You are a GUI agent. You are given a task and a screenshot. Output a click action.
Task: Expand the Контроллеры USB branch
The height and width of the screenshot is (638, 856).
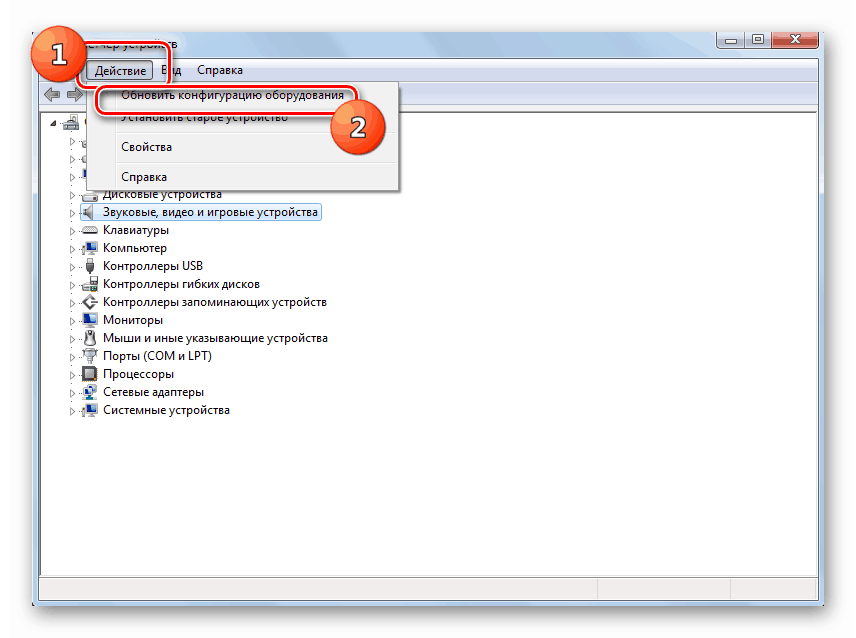[x=73, y=267]
